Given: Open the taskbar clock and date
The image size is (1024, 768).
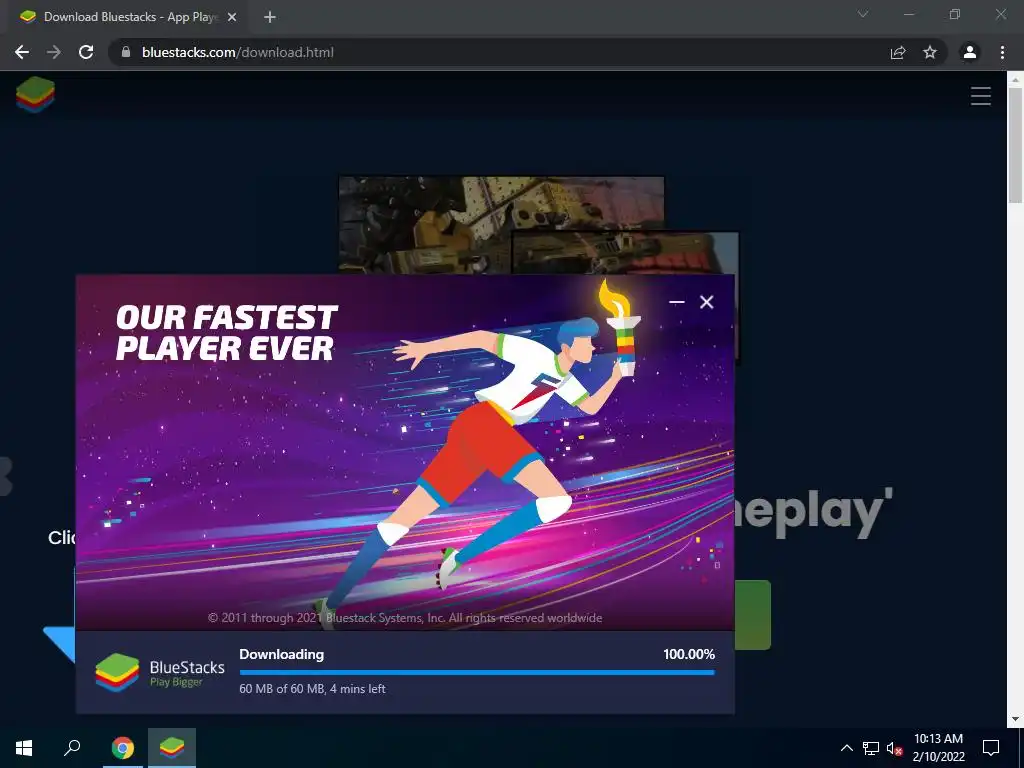Looking at the screenshot, I should click(x=938, y=748).
